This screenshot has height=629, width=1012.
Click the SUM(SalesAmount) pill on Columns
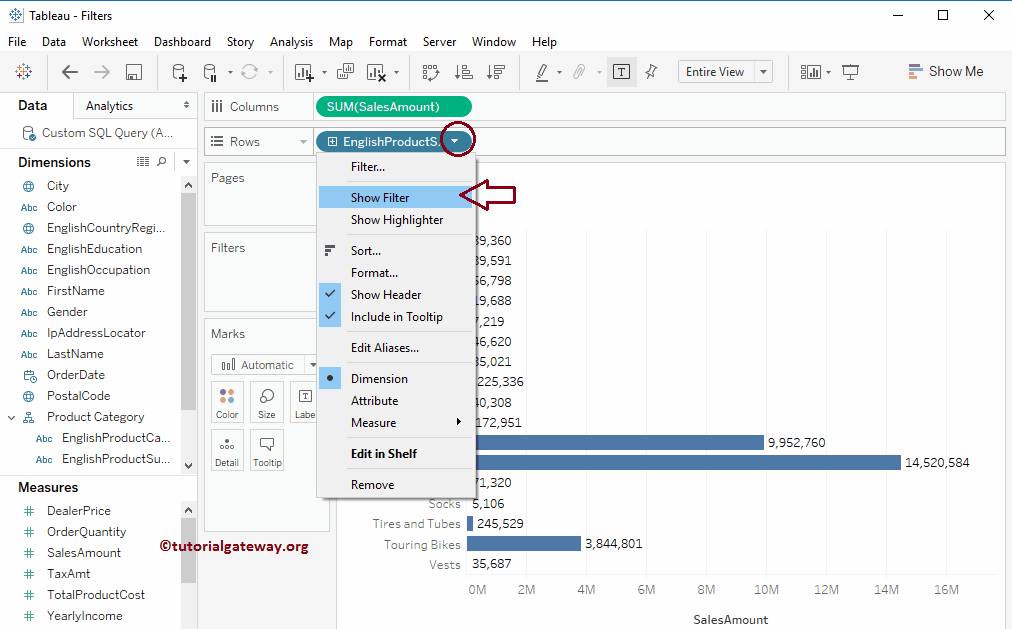[x=394, y=106]
